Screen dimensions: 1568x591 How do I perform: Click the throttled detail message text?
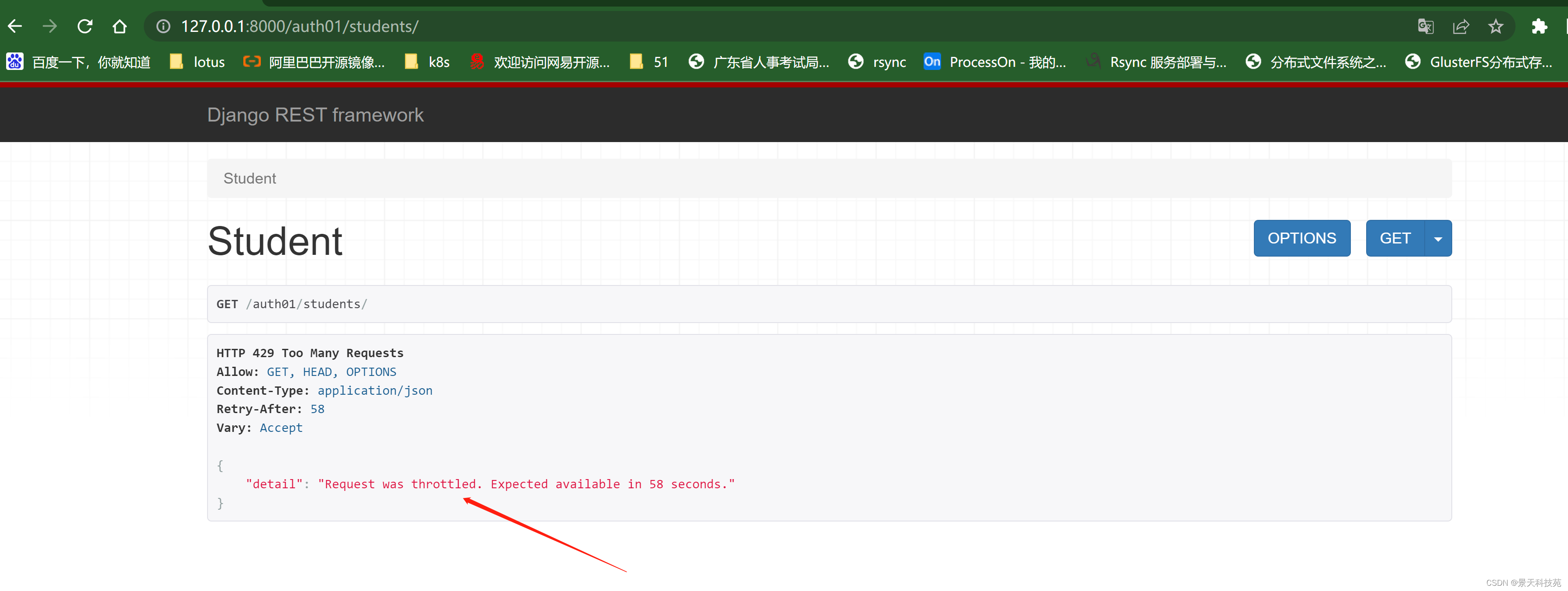(x=526, y=484)
